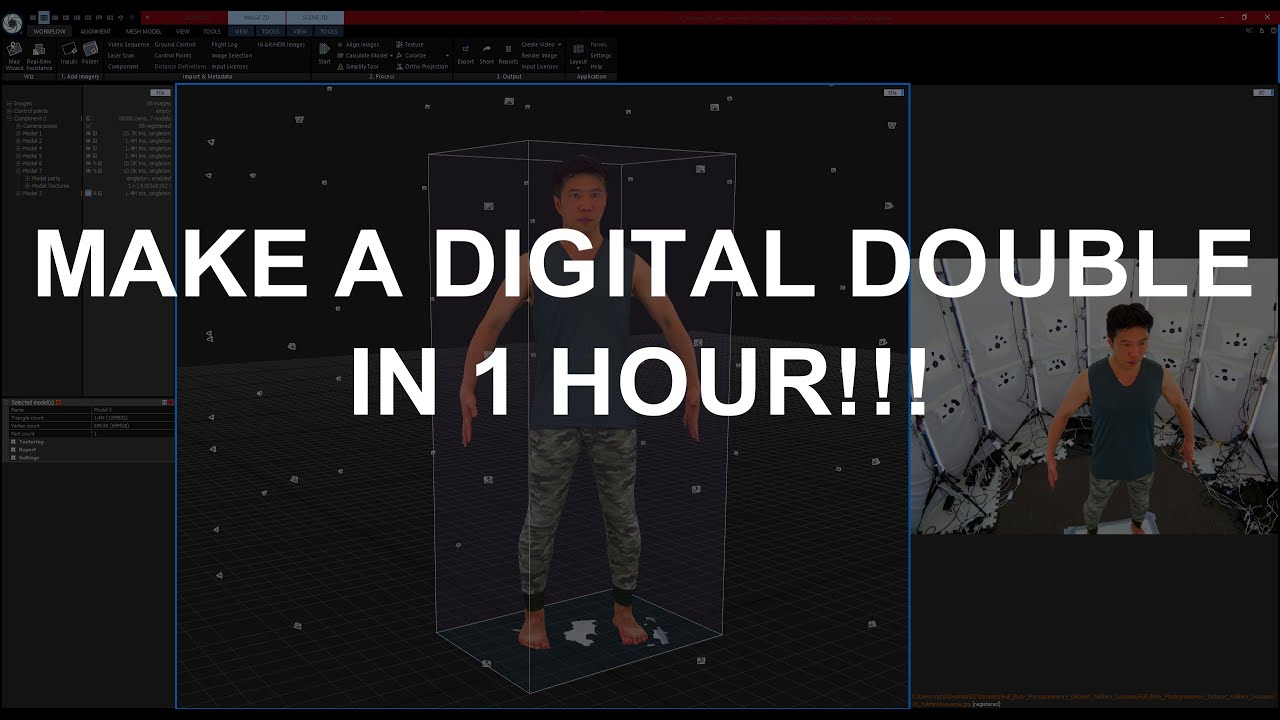1280x720 pixels.
Task: Toggle visibility eye for Model 7
Action: 88,171
